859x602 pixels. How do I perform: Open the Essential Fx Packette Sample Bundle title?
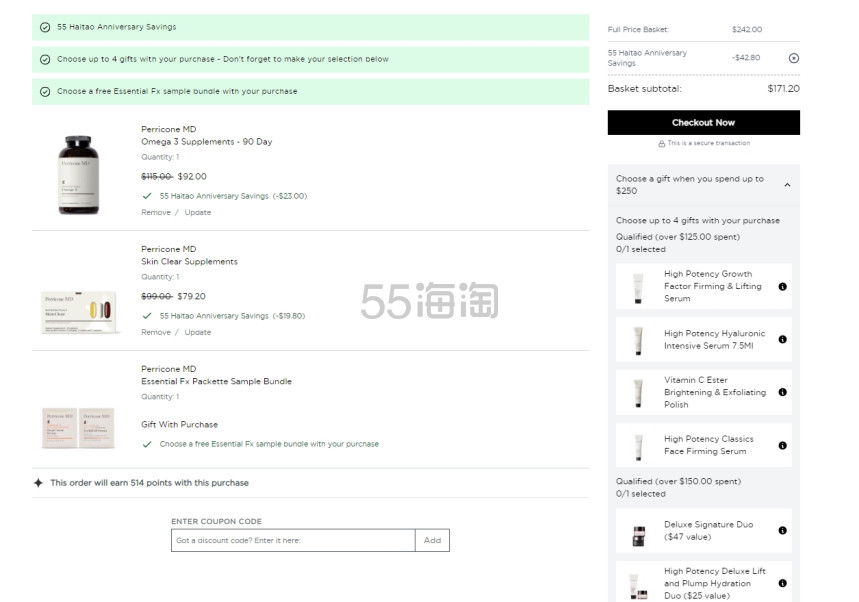pyautogui.click(x=216, y=382)
